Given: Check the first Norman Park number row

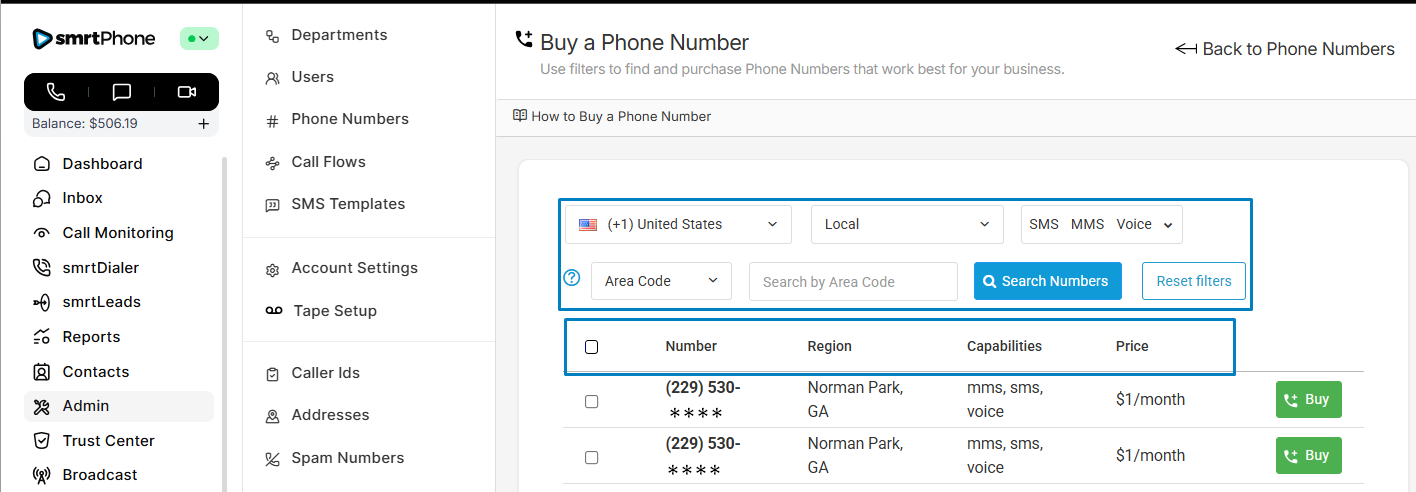Looking at the screenshot, I should coord(591,401).
